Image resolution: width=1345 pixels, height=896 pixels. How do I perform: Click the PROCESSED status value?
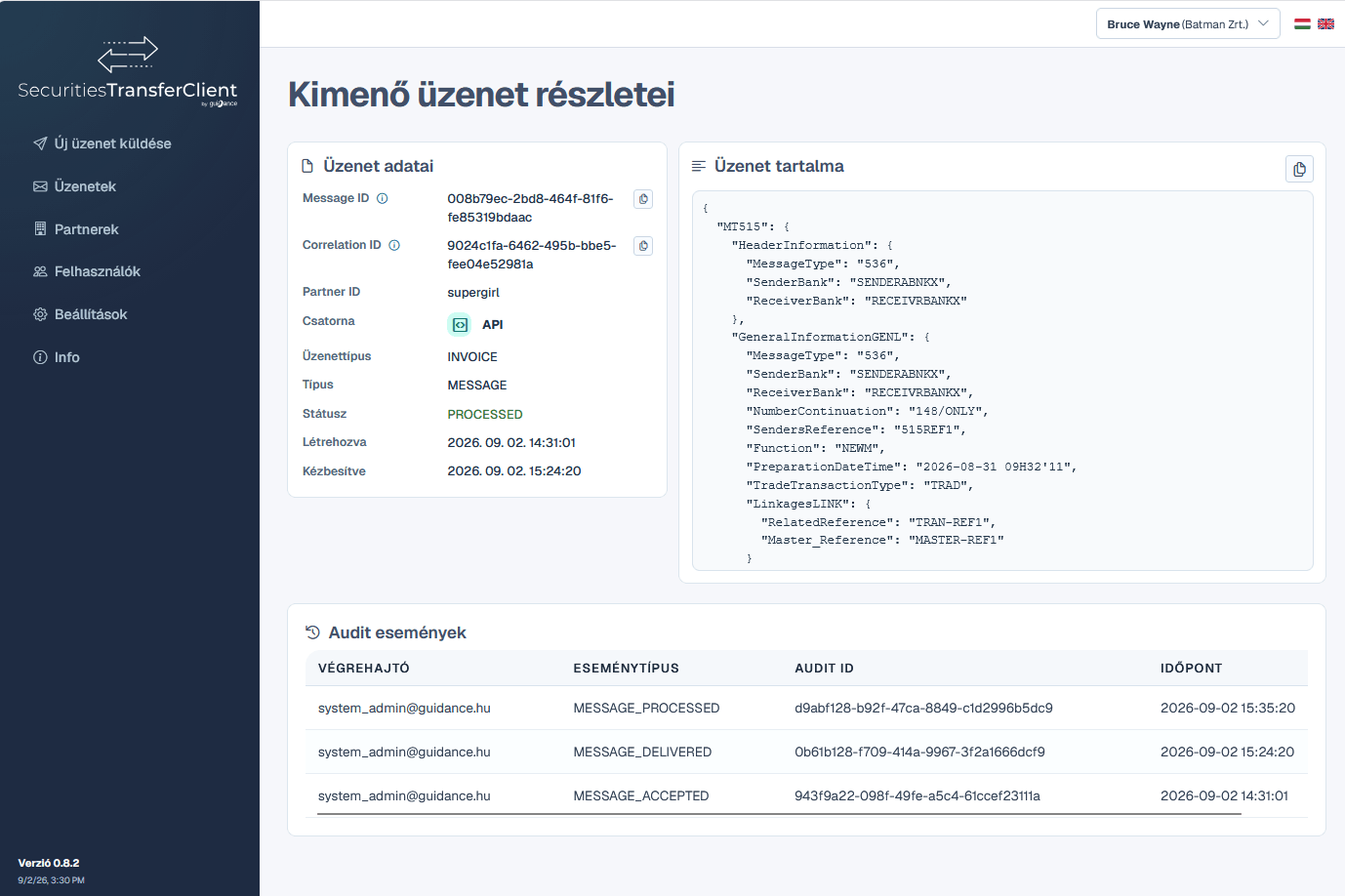(x=485, y=415)
